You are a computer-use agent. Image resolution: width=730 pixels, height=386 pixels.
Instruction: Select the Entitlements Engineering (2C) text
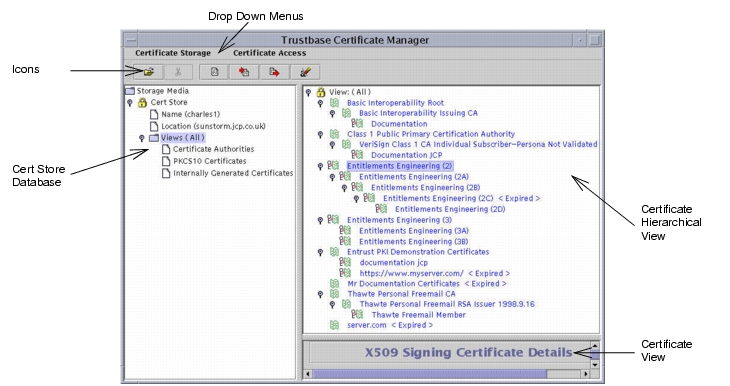[x=438, y=198]
